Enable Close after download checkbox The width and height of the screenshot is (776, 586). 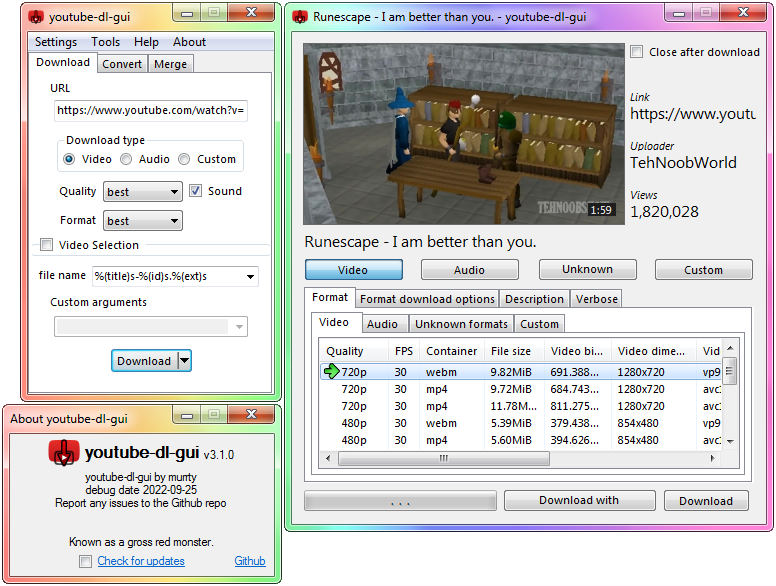tap(636, 51)
